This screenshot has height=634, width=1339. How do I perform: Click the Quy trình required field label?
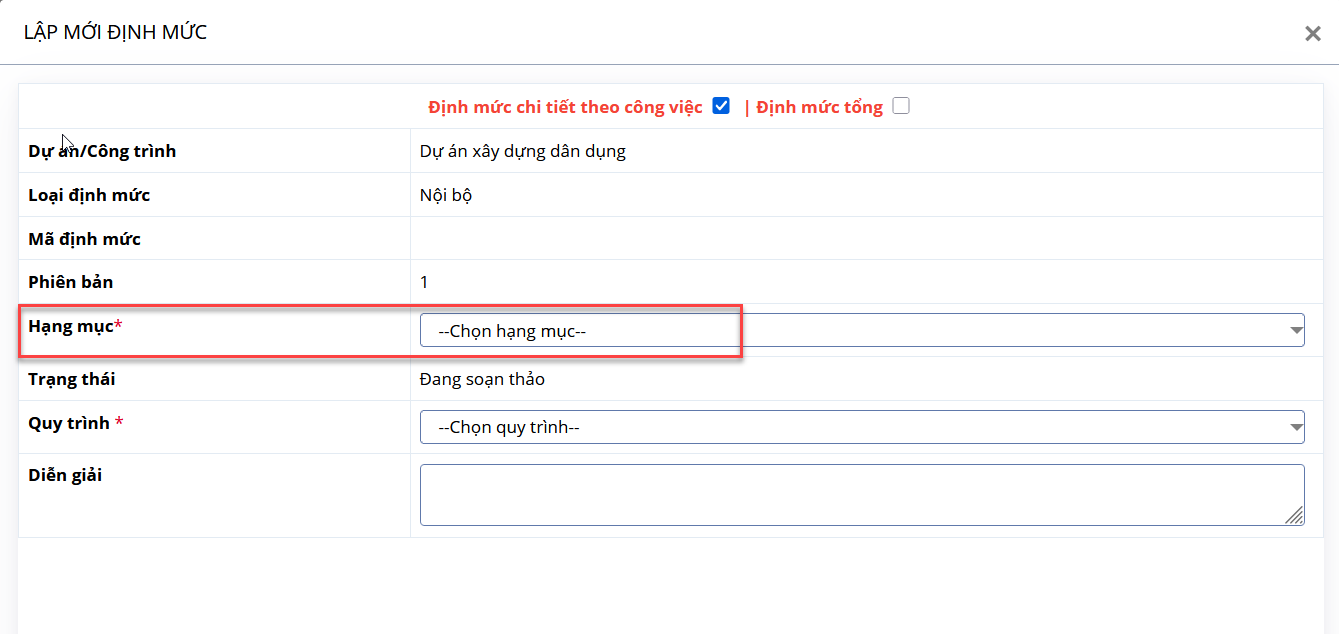pyautogui.click(x=76, y=423)
